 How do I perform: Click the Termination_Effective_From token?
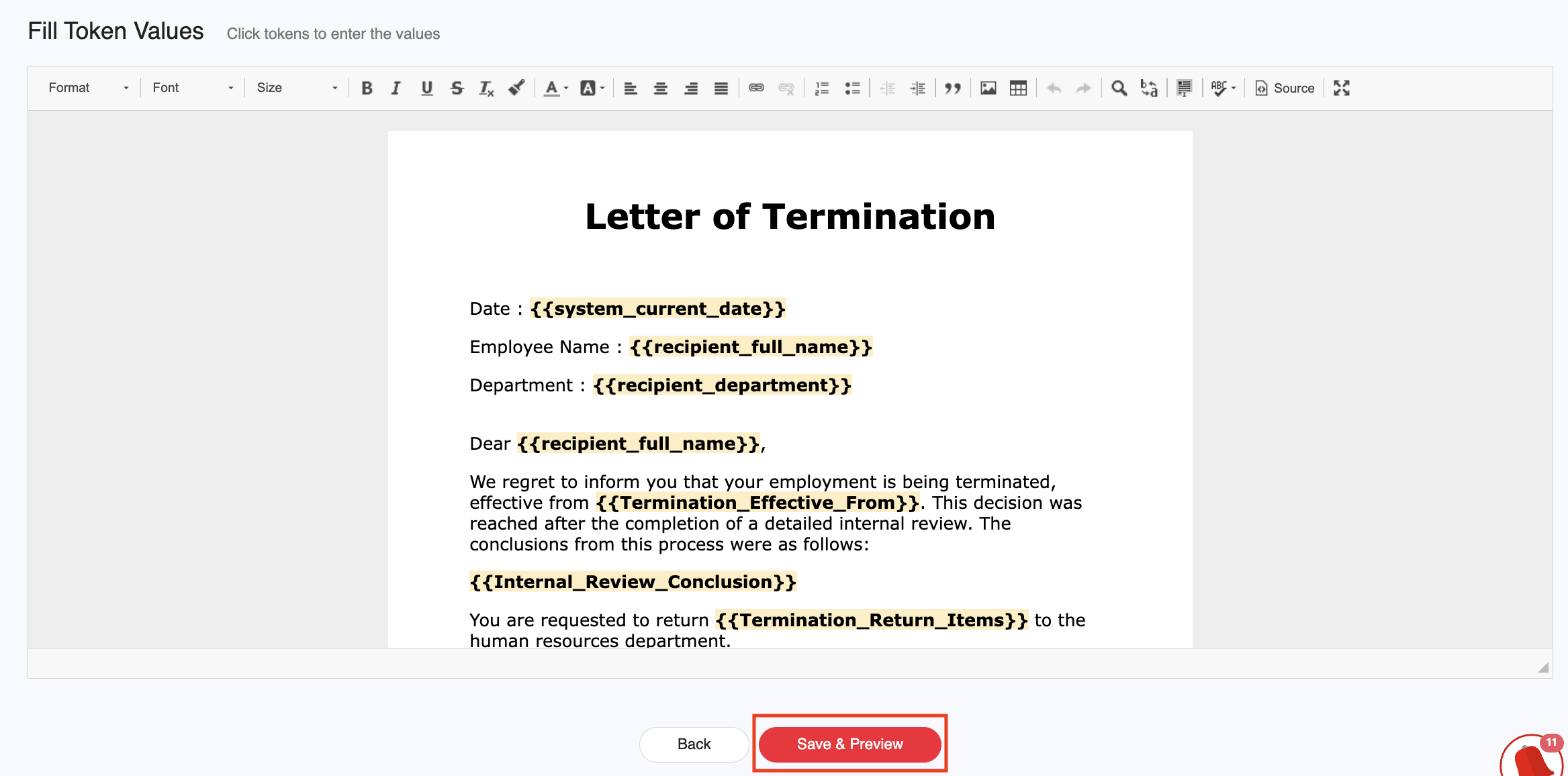coord(757,503)
